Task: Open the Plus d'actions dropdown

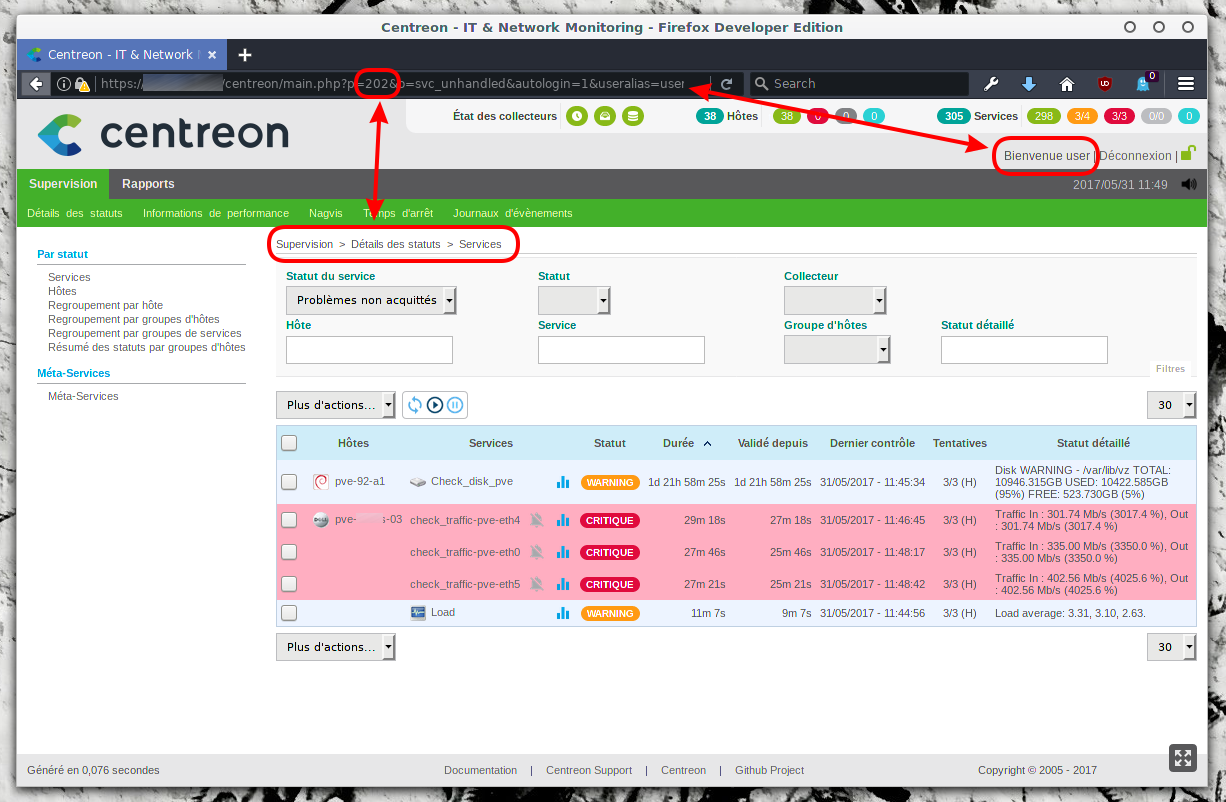Action: pos(335,405)
